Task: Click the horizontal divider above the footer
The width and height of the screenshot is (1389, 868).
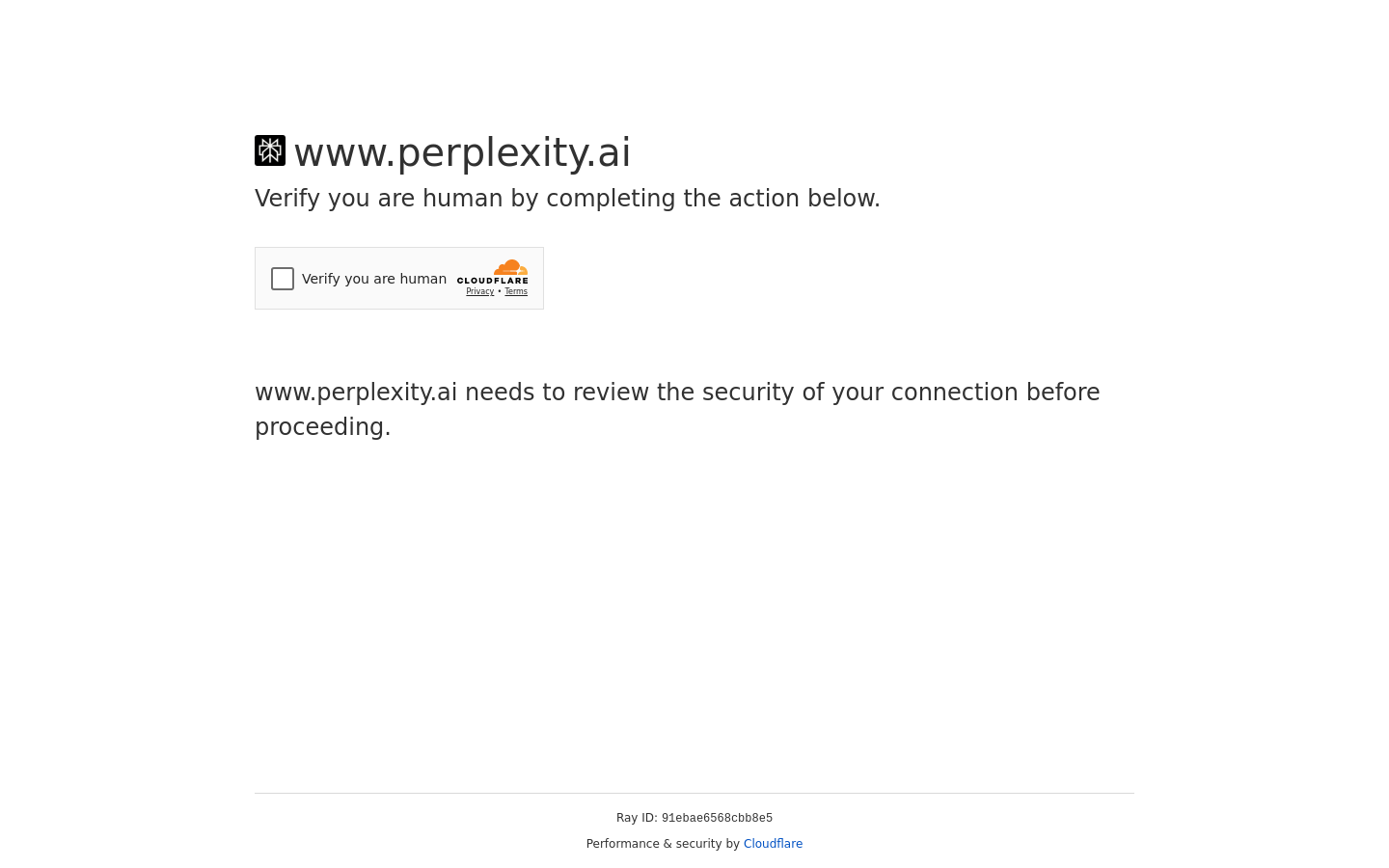Action: coord(694,793)
